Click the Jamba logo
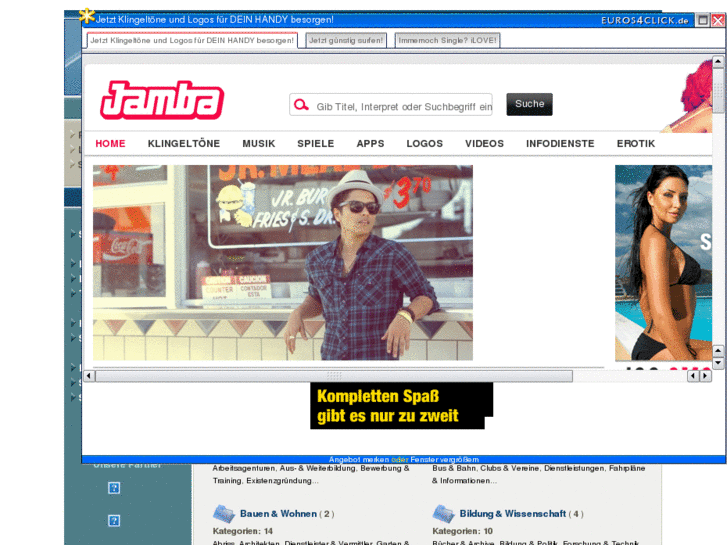 click(162, 100)
